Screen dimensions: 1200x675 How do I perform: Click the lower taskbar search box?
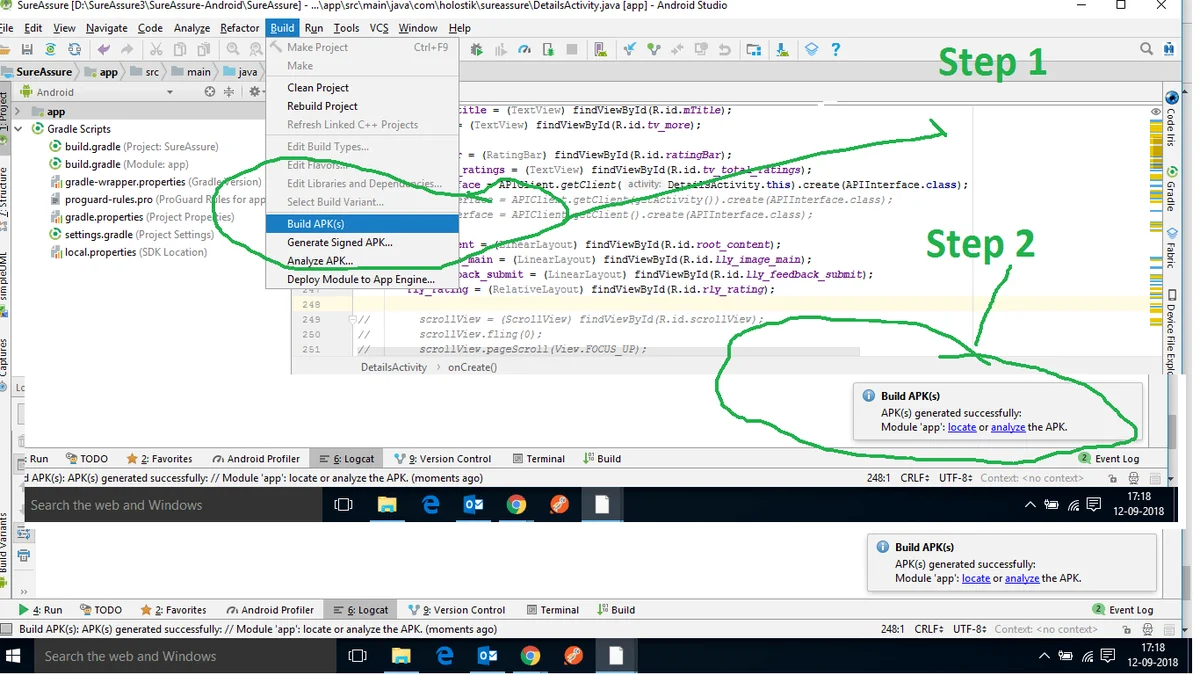click(185, 656)
